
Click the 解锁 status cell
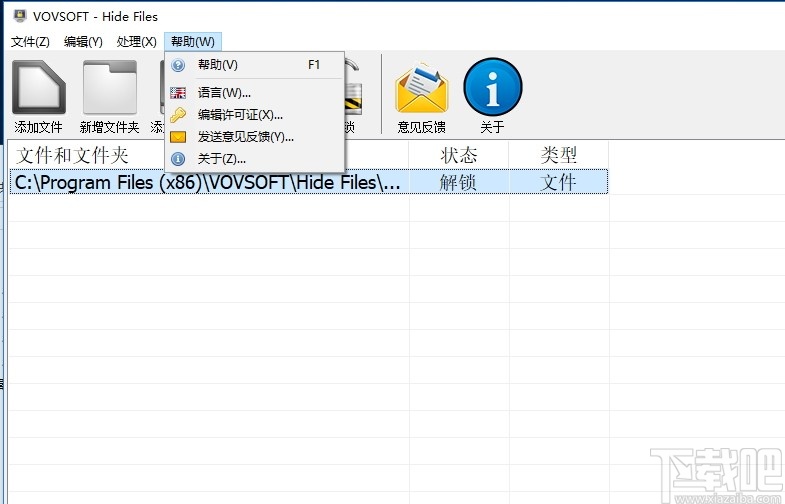point(458,182)
